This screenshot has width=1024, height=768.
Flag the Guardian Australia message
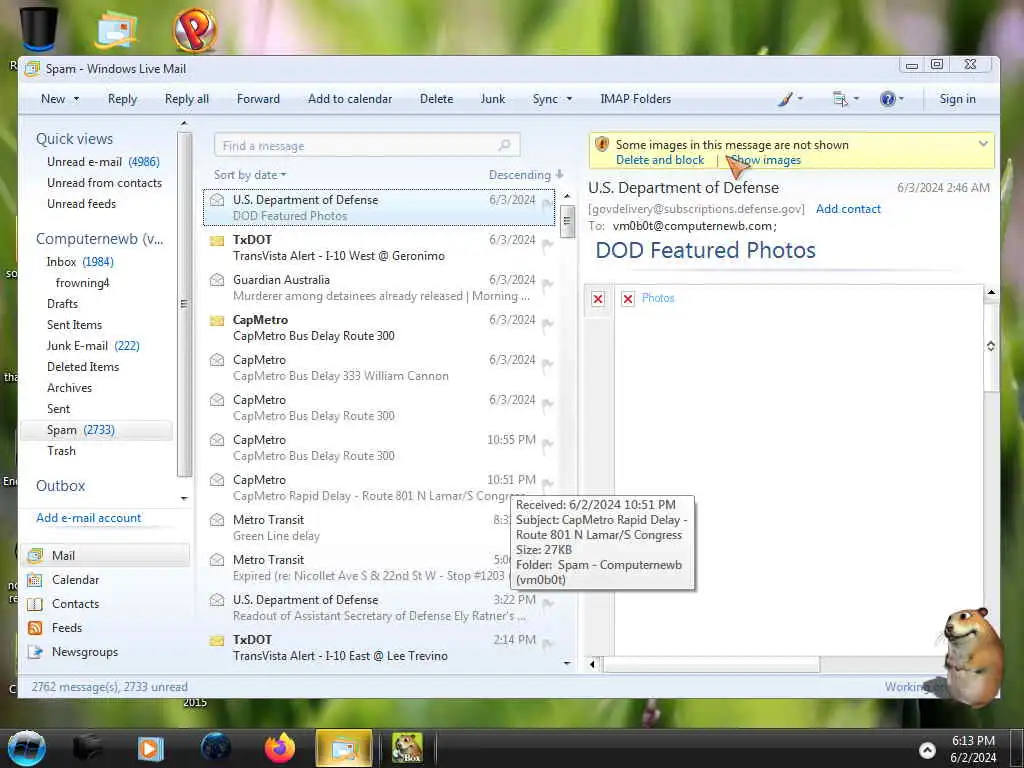click(x=547, y=285)
